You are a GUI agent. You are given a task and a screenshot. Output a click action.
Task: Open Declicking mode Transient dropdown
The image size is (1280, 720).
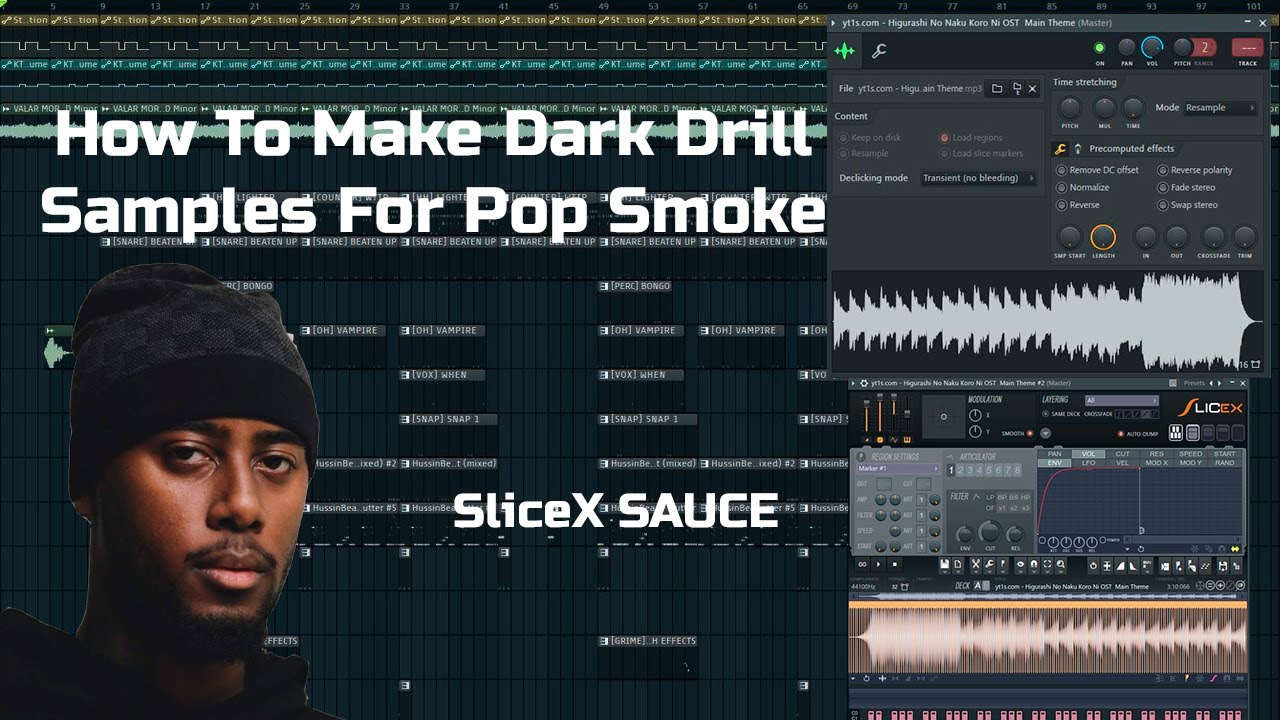point(979,178)
